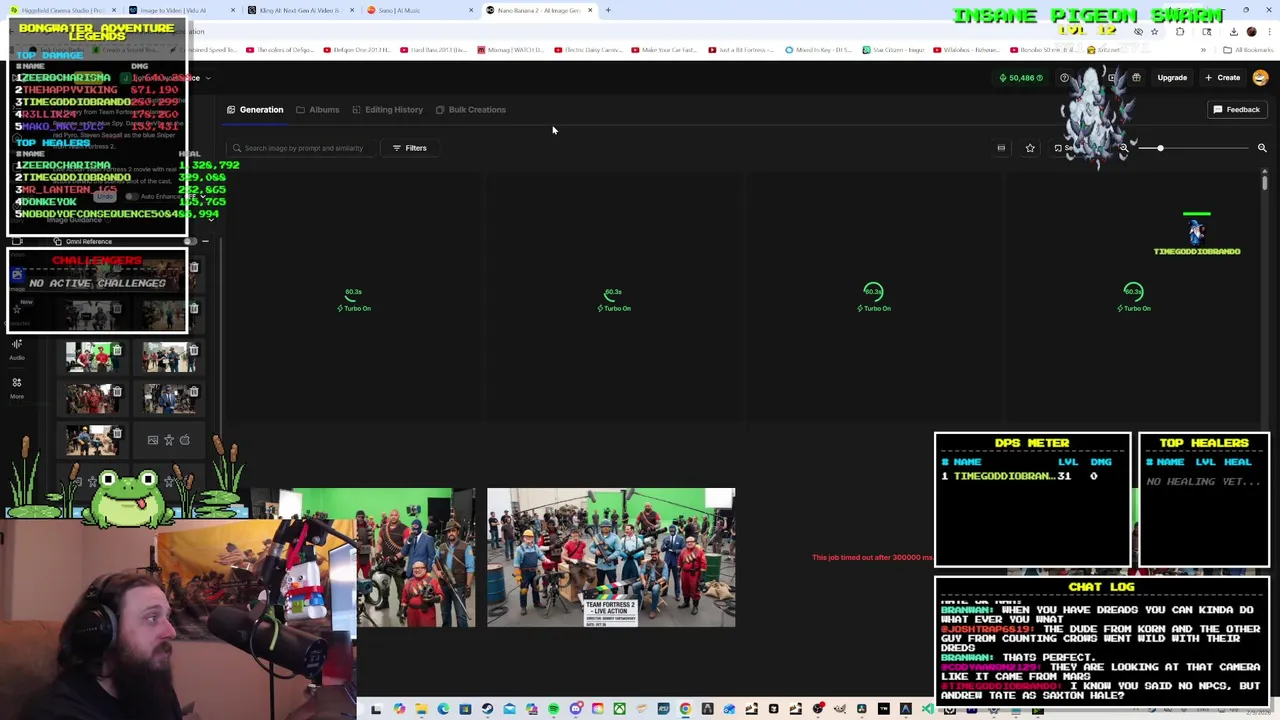
Task: Click the star icon in empty reference slot
Action: point(169,440)
